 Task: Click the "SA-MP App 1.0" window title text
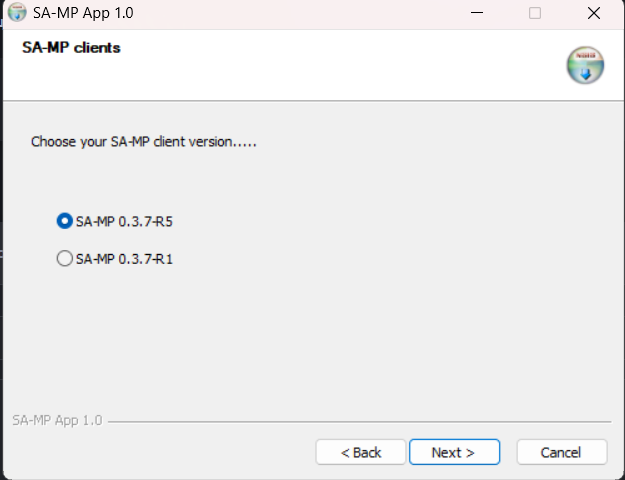point(83,14)
